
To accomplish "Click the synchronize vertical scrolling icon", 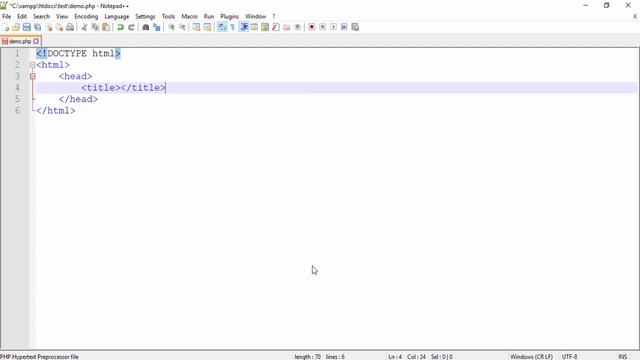I will (x=196, y=27).
